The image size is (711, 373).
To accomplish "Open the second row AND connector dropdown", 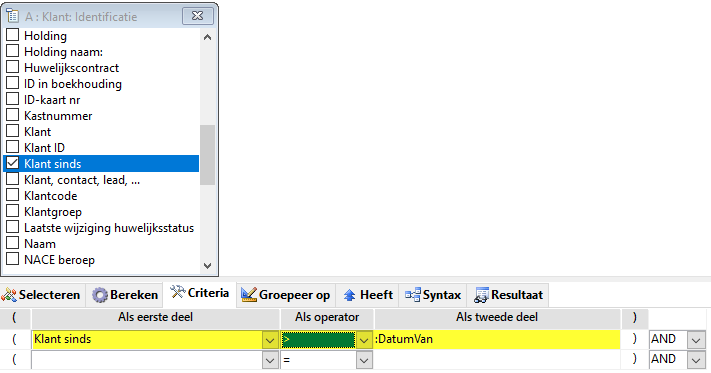I will 696,360.
